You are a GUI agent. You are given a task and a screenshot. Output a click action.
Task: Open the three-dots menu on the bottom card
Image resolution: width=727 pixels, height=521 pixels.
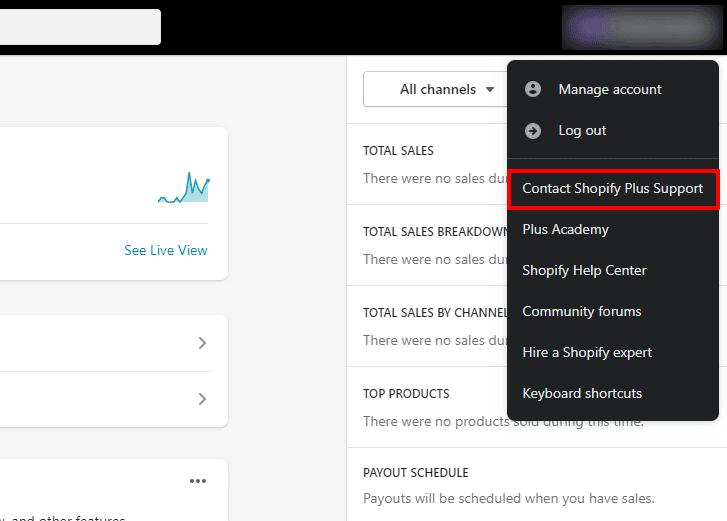pyautogui.click(x=198, y=481)
